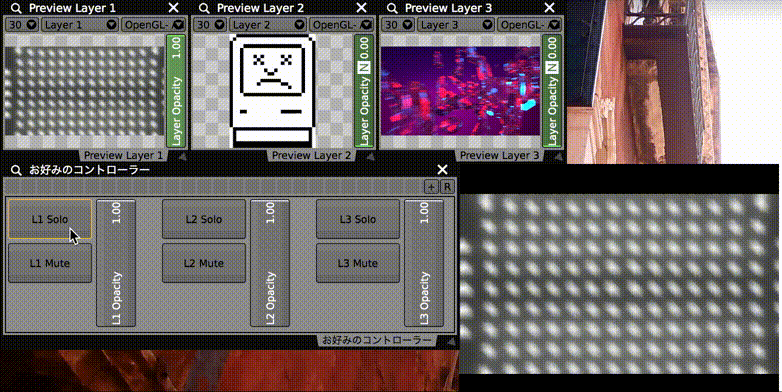The width and height of the screenshot is (782, 392).
Task: Click the Preview Layer 2 title text
Action: point(260,8)
